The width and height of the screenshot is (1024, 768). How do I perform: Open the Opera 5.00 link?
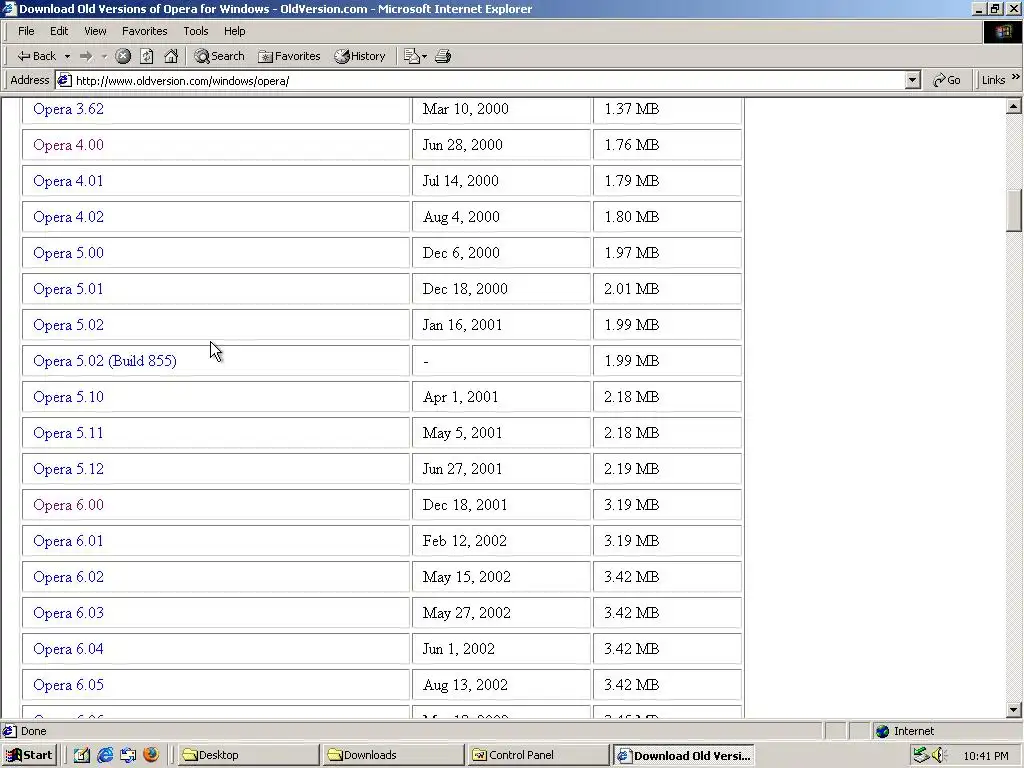click(x=69, y=253)
